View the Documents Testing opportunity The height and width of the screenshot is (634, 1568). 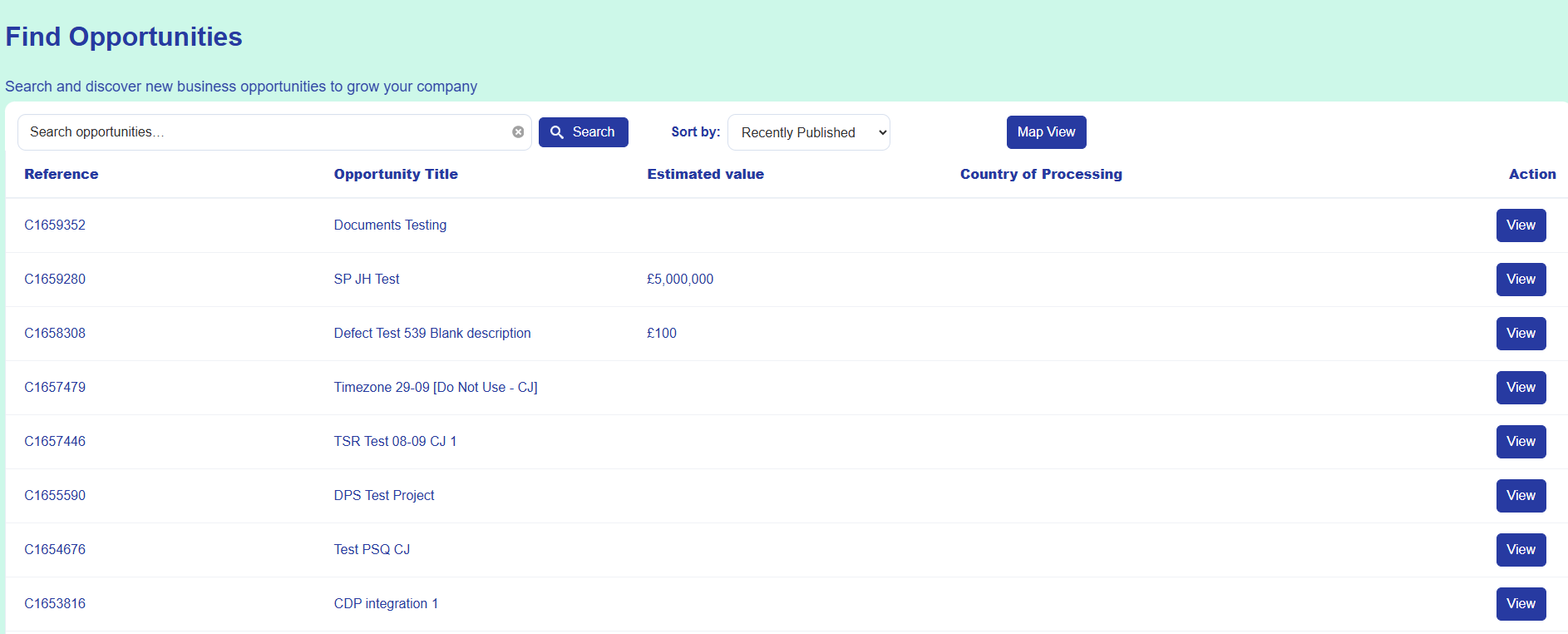(1521, 225)
